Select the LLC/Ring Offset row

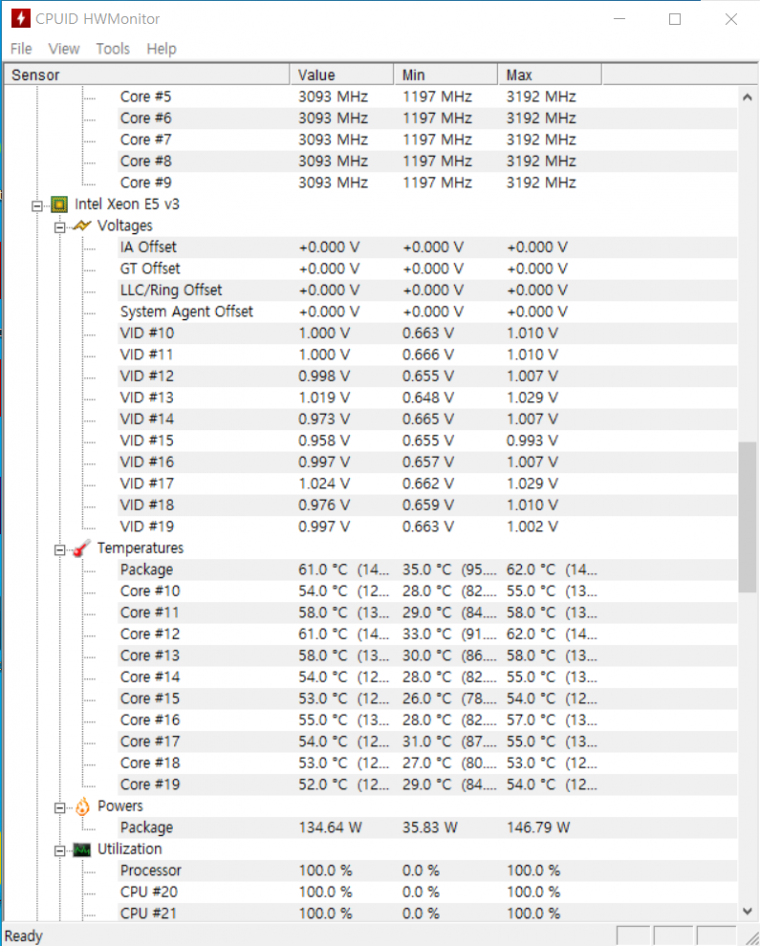(427, 290)
